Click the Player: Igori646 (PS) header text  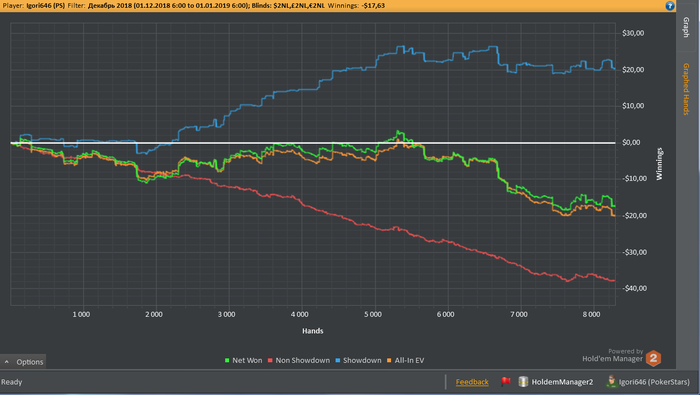33,6
